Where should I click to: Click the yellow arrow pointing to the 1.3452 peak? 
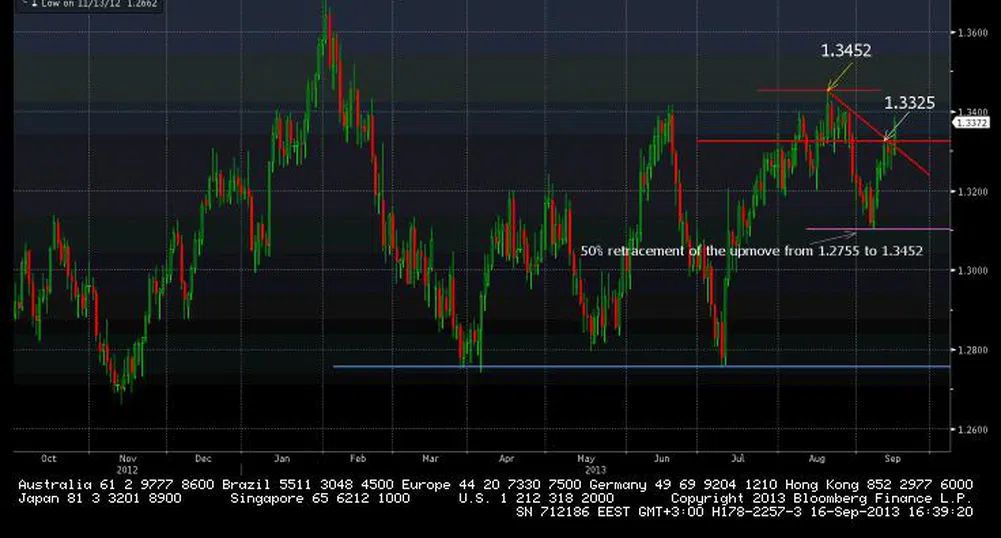(838, 76)
